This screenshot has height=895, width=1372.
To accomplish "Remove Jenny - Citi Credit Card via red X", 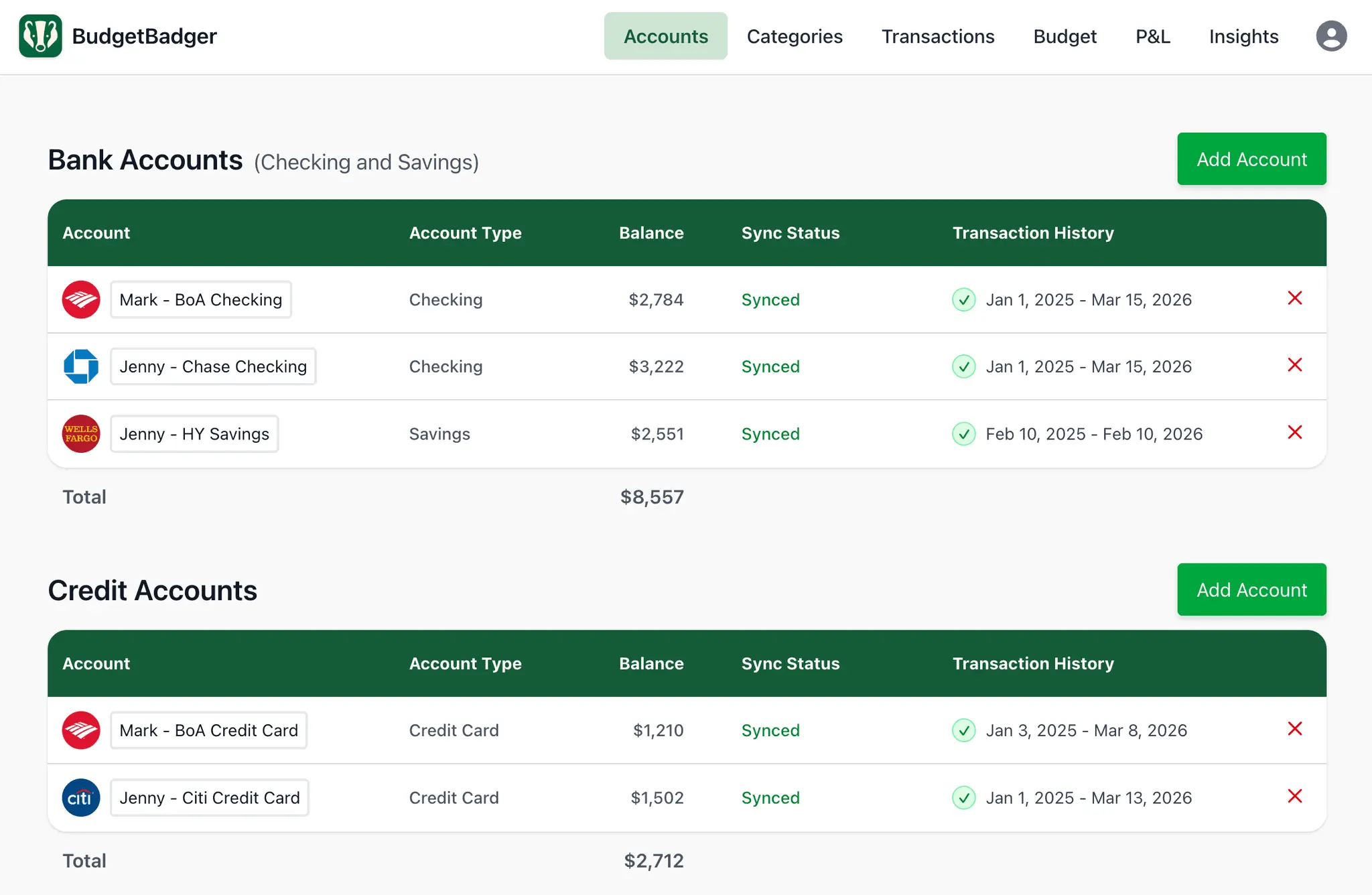I will [1295, 796].
